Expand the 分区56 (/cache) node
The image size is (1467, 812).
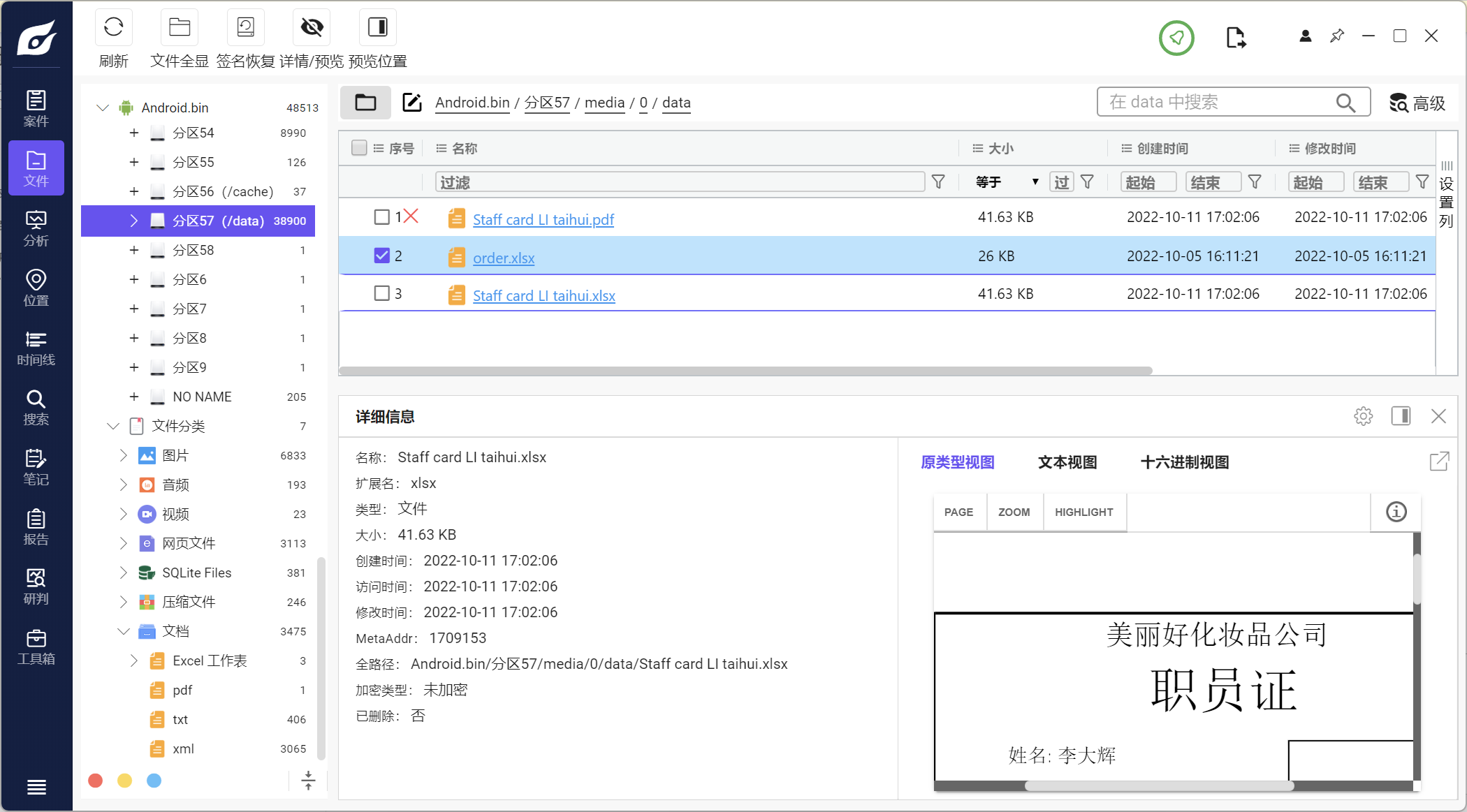133,191
